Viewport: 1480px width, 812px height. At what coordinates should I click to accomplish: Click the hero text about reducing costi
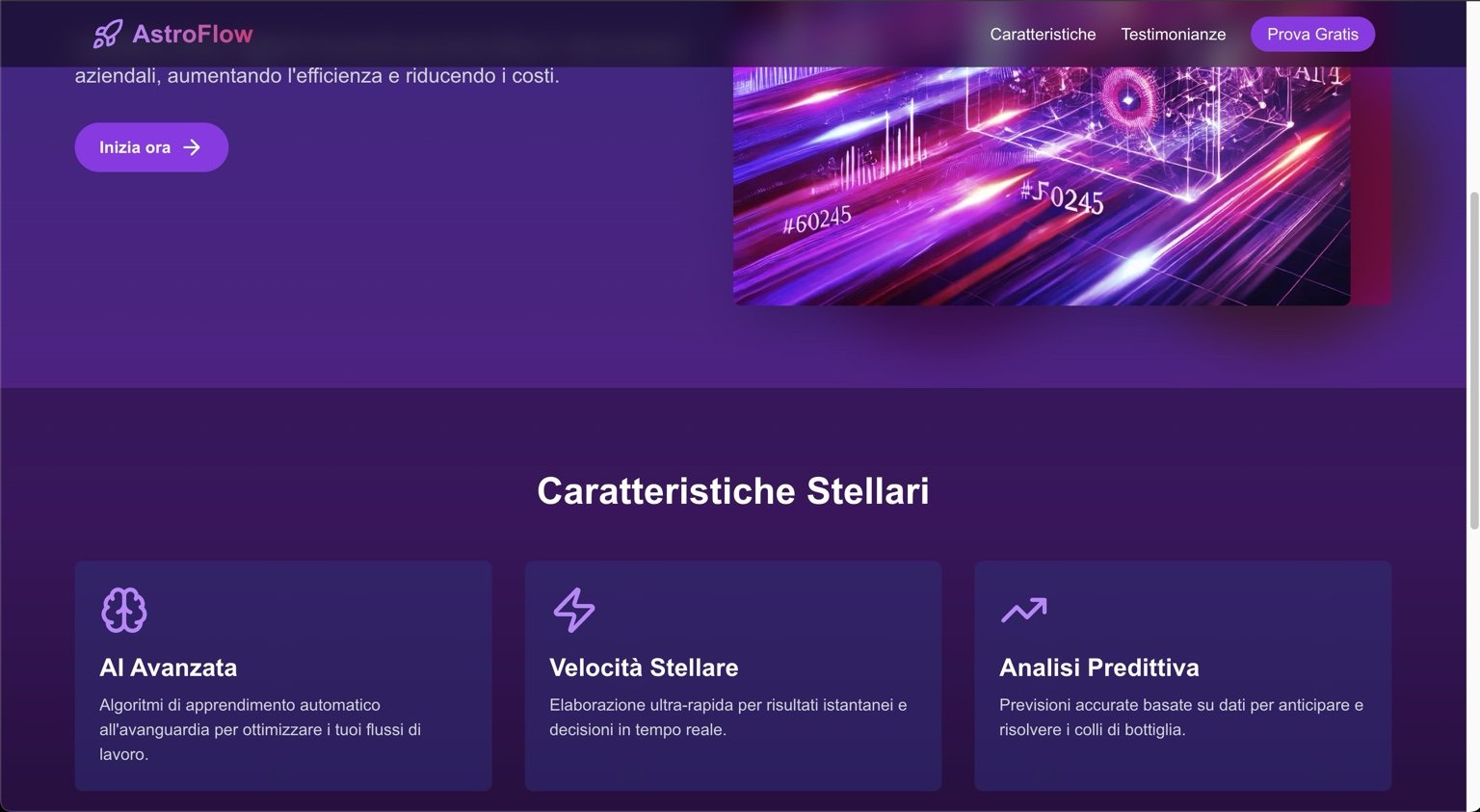317,76
